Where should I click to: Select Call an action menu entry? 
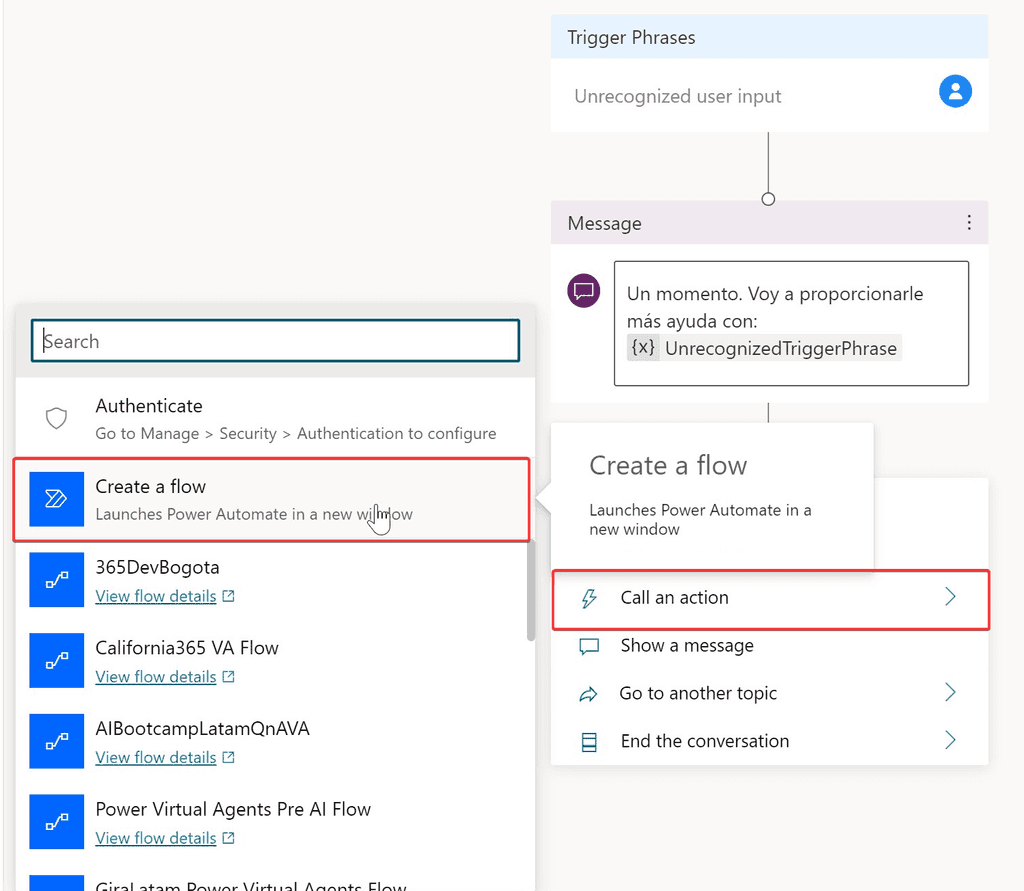674,598
